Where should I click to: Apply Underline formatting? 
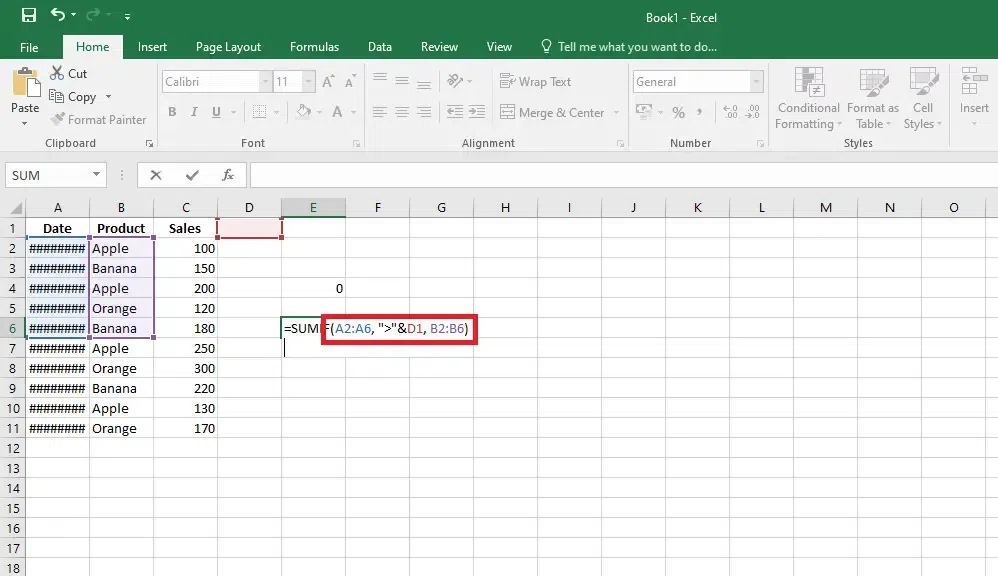point(216,112)
